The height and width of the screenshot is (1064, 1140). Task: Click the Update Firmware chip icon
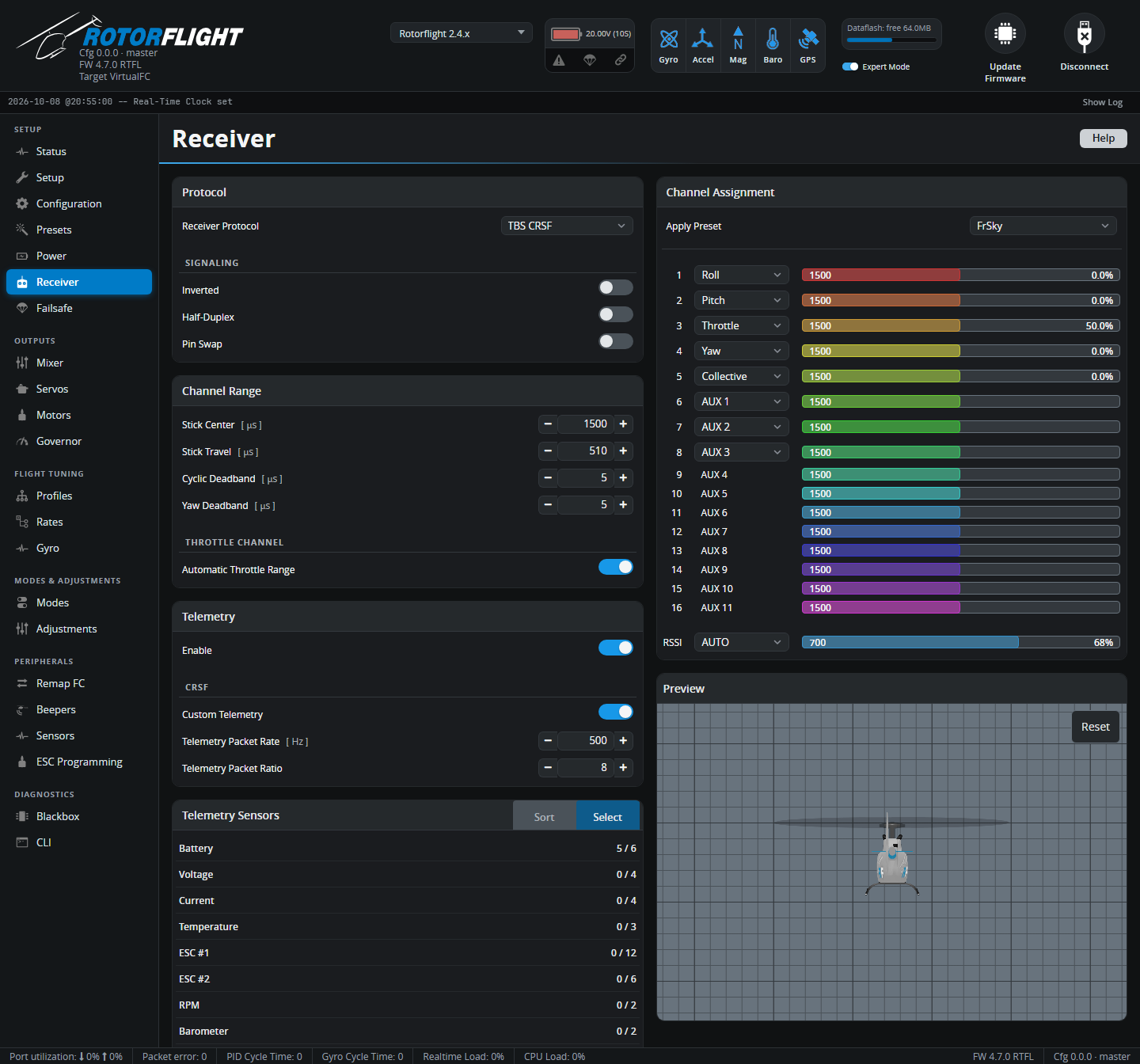(1005, 34)
